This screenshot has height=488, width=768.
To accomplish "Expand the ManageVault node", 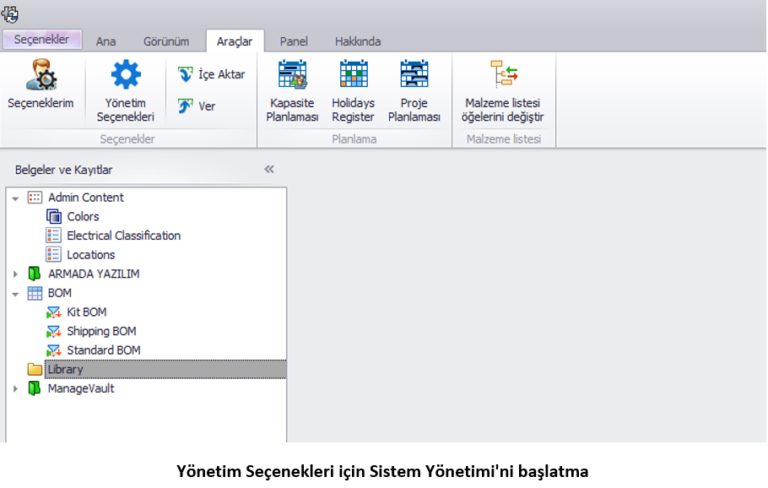I will (15, 389).
